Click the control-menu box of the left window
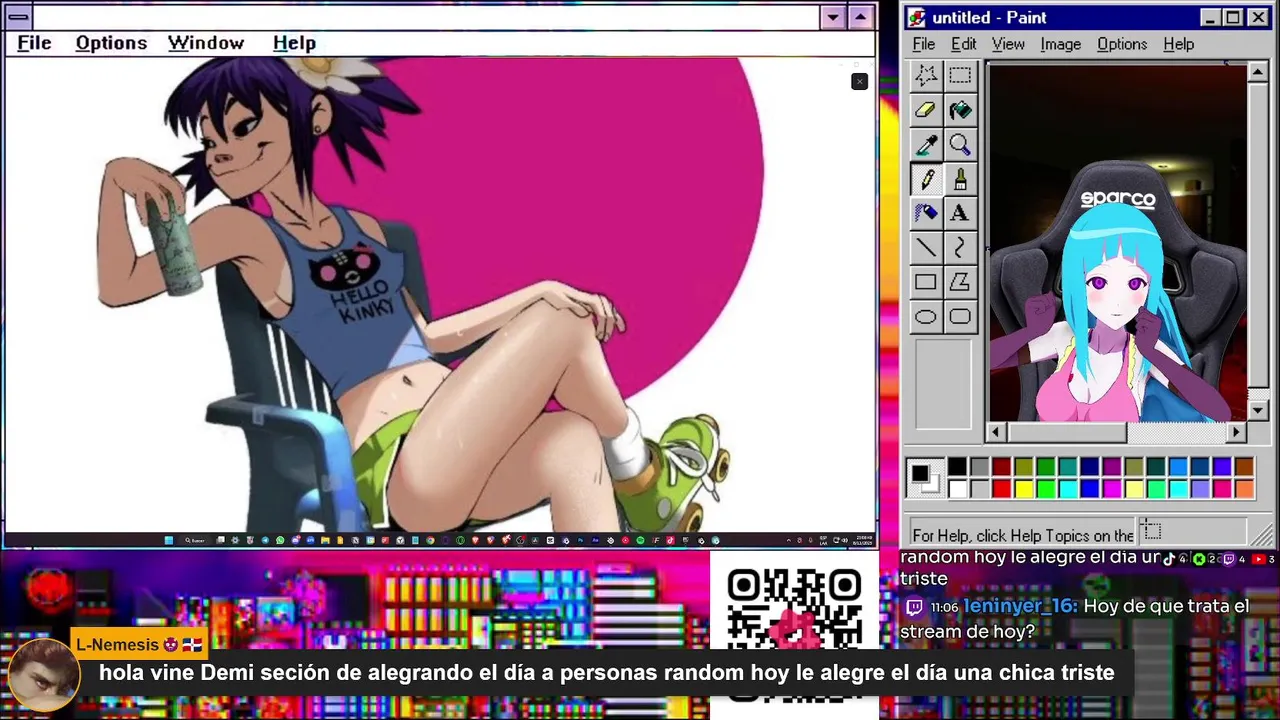 pyautogui.click(x=18, y=17)
